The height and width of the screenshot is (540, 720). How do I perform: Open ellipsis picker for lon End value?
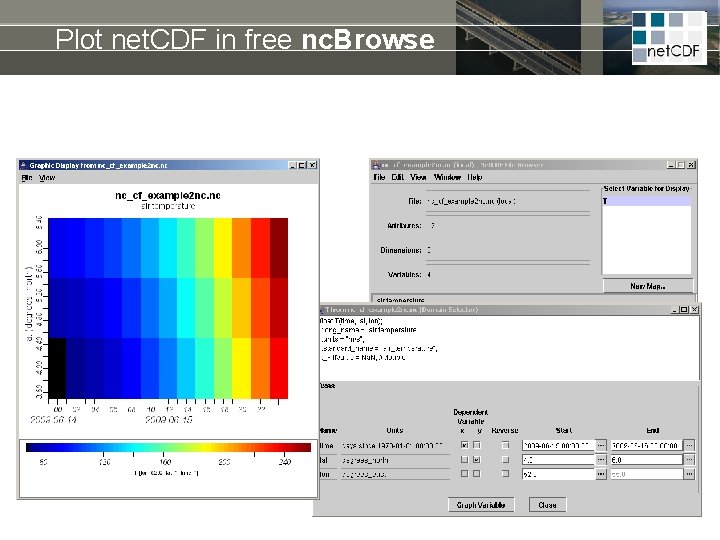[x=689, y=474]
